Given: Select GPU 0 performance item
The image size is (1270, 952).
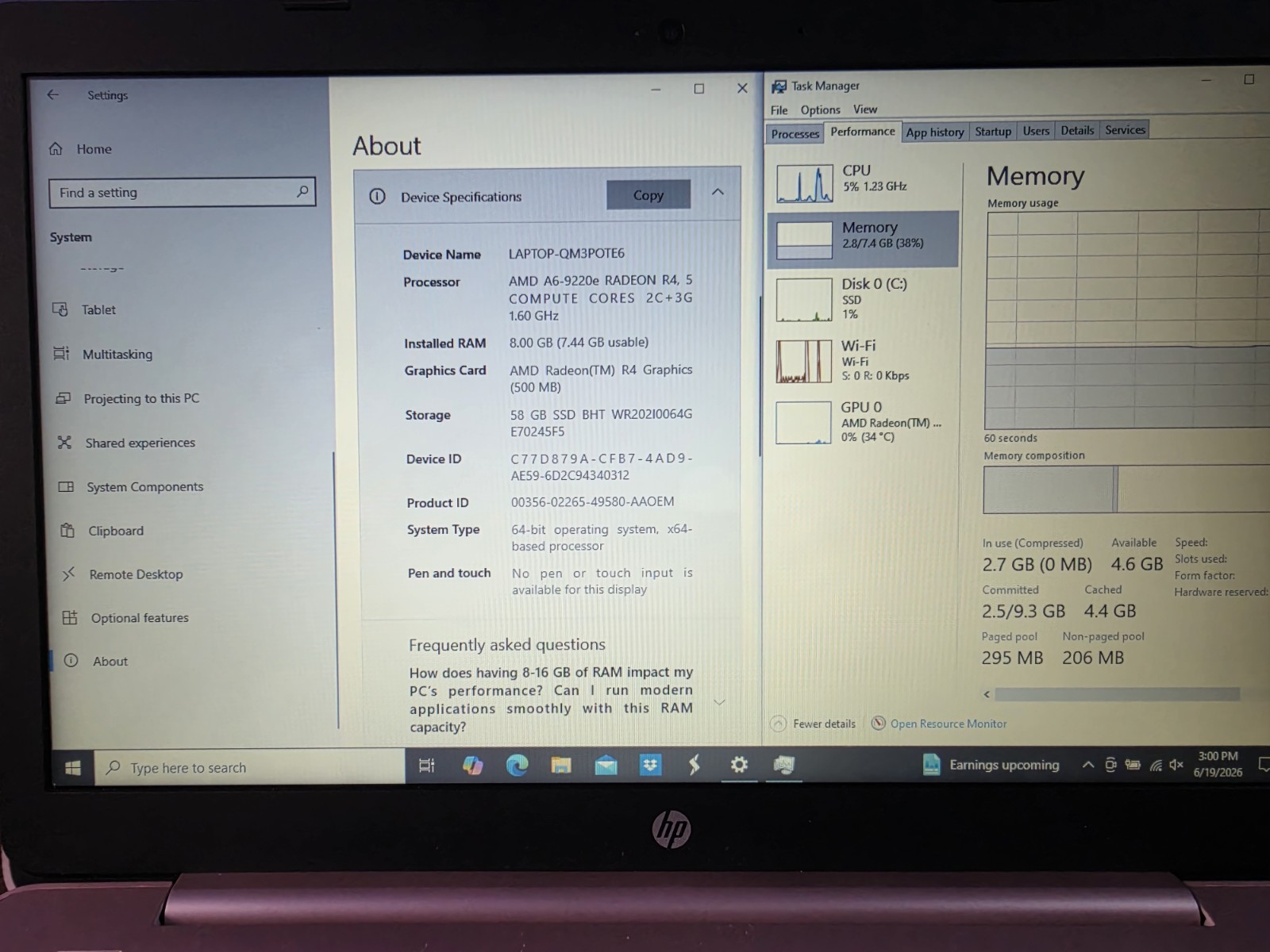Looking at the screenshot, I should pos(863,422).
